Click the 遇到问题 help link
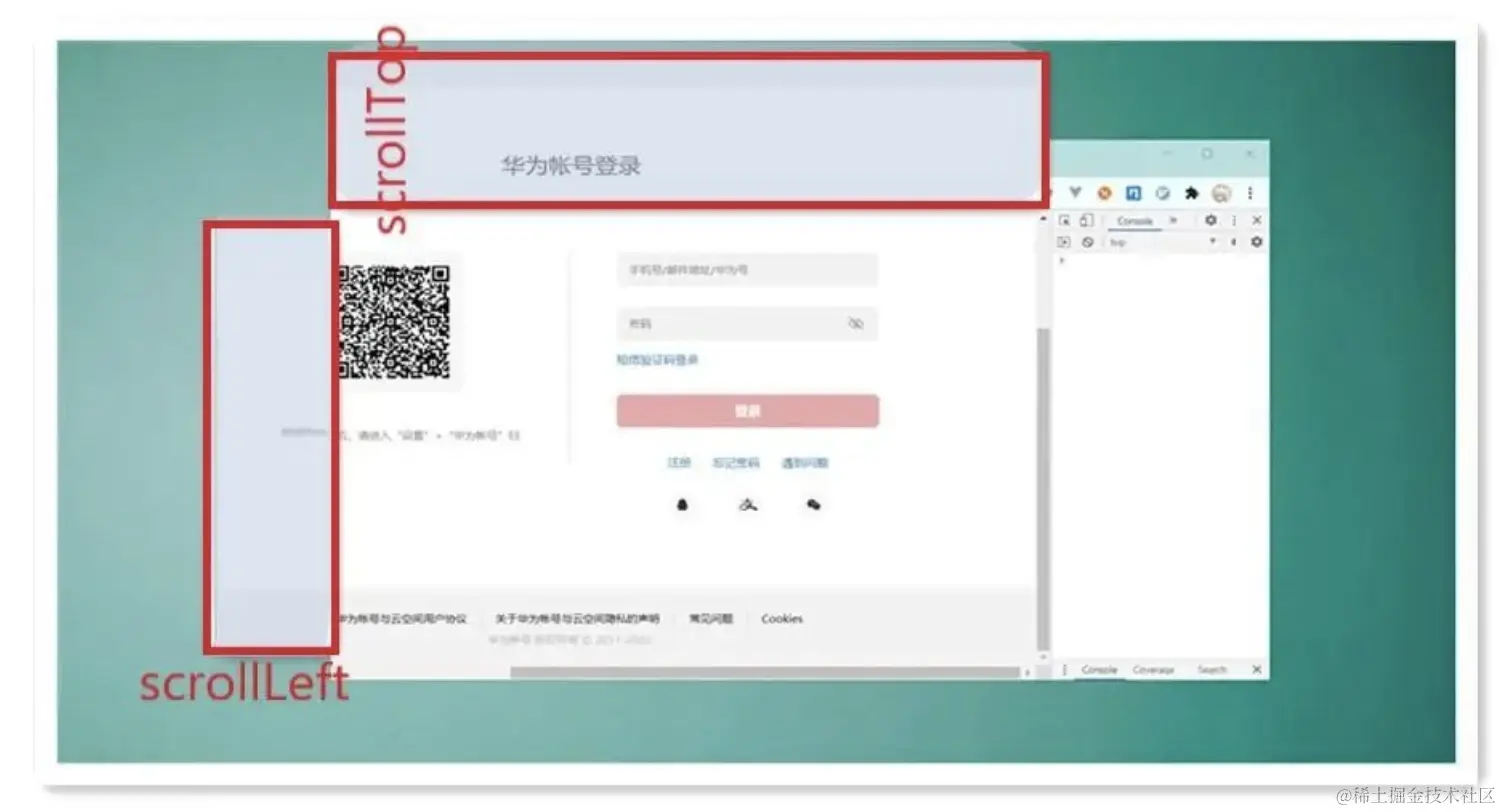The width and height of the screenshot is (1502, 812). 804,463
